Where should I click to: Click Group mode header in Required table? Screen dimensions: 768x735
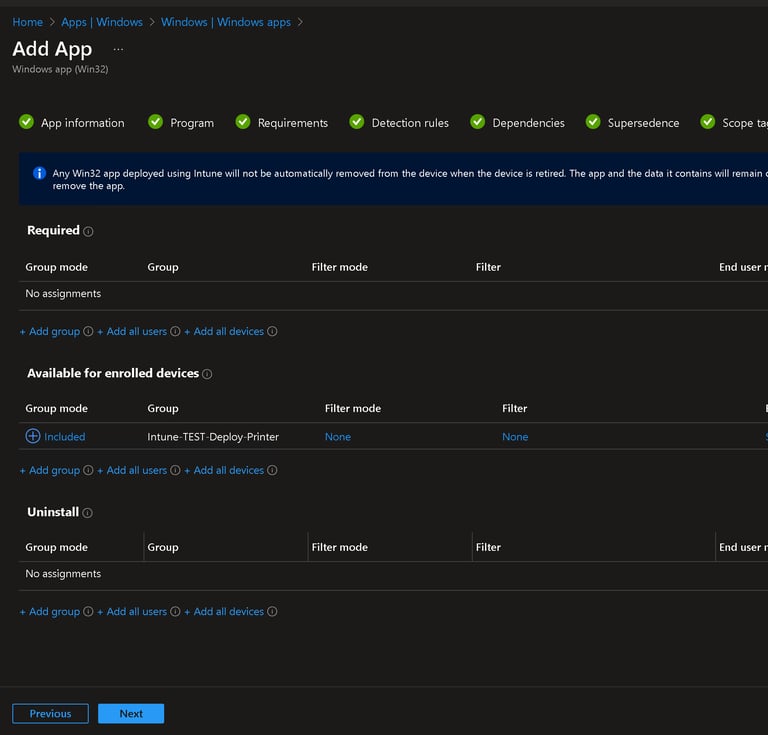click(57, 267)
